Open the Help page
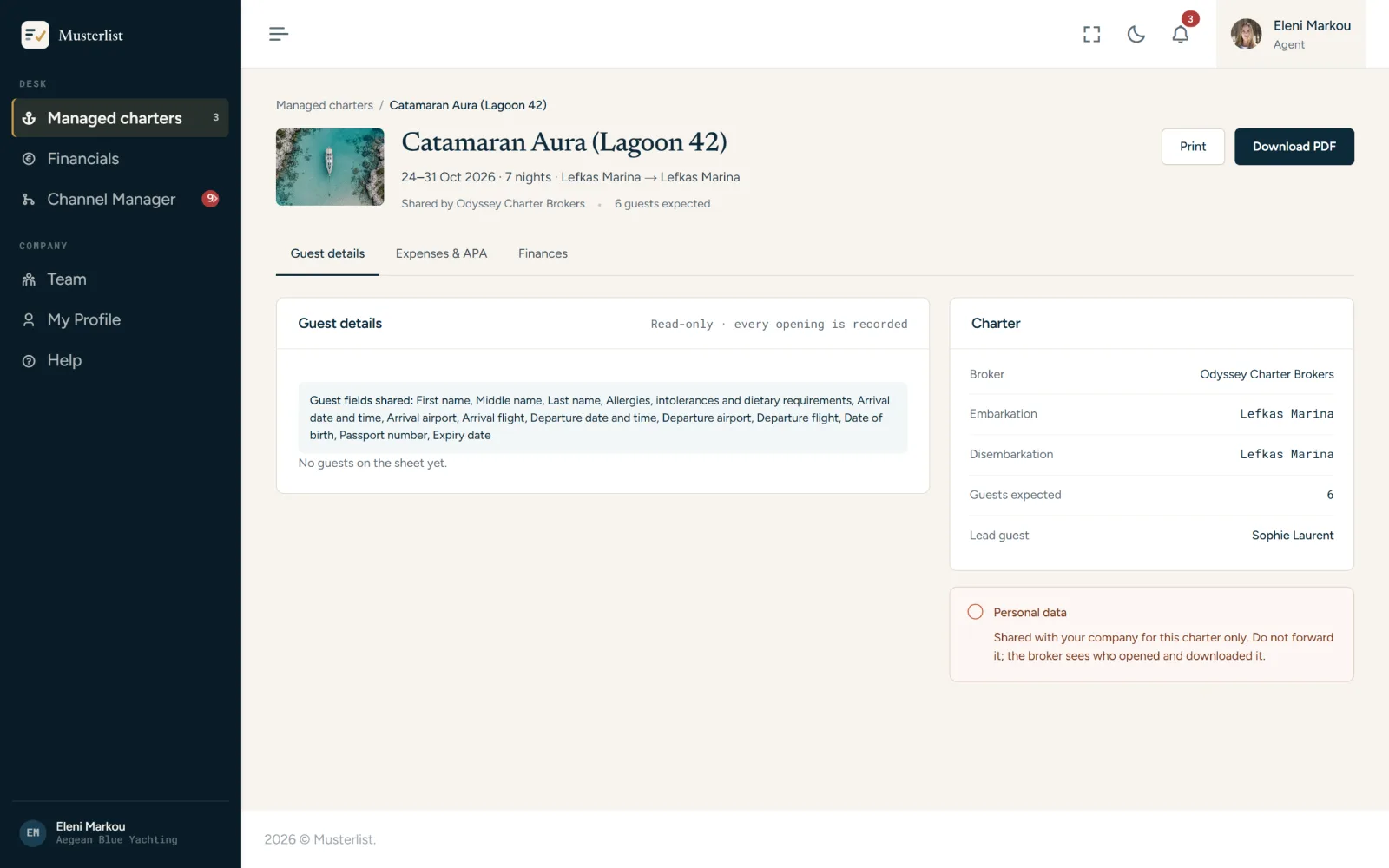1389x868 pixels. point(121,360)
